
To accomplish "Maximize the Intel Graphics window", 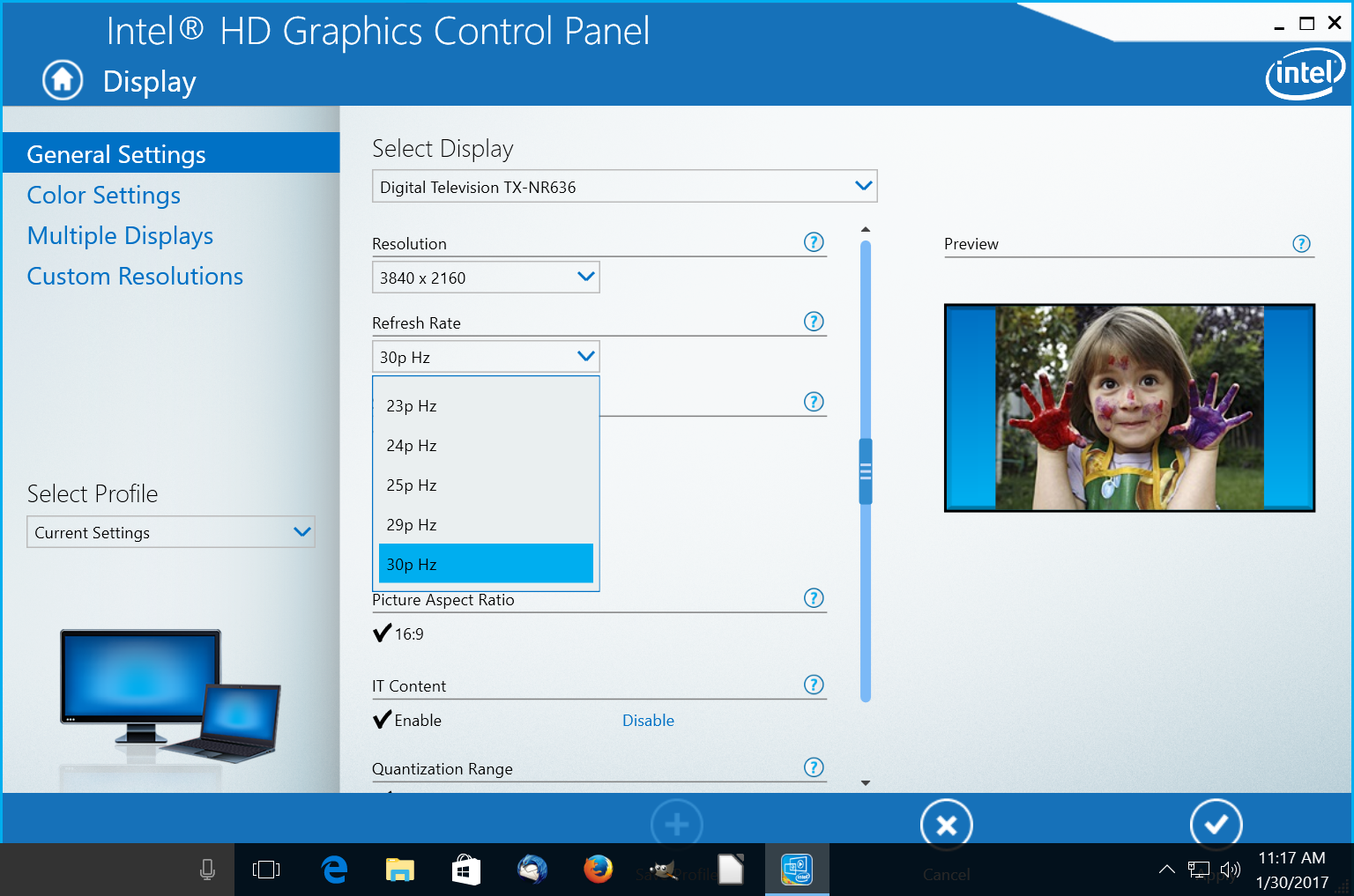I will coord(1307,24).
